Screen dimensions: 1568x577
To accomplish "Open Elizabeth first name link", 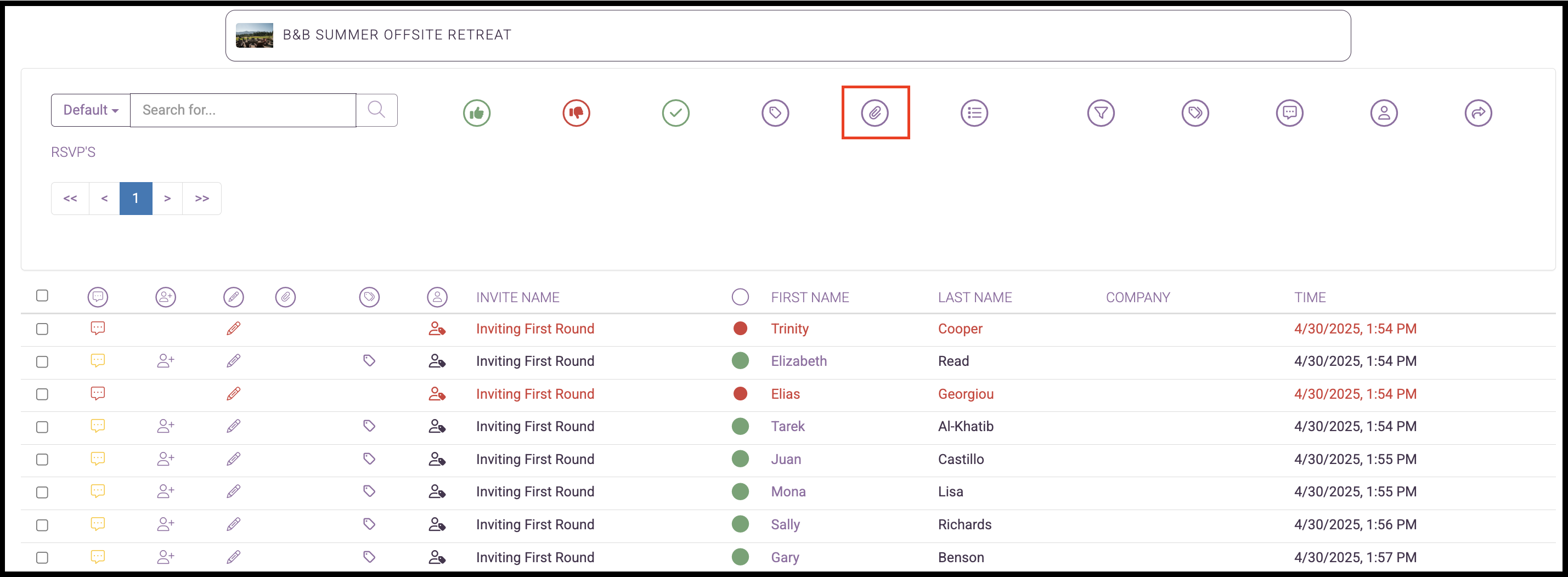I will coord(799,361).
